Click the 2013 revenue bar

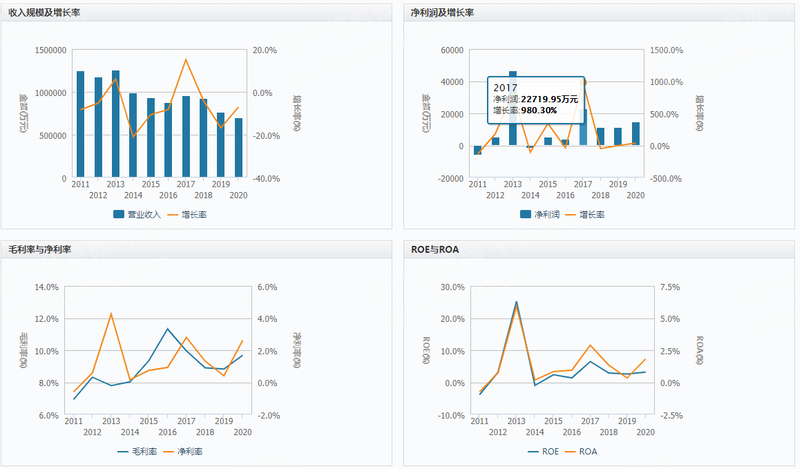(x=116, y=124)
